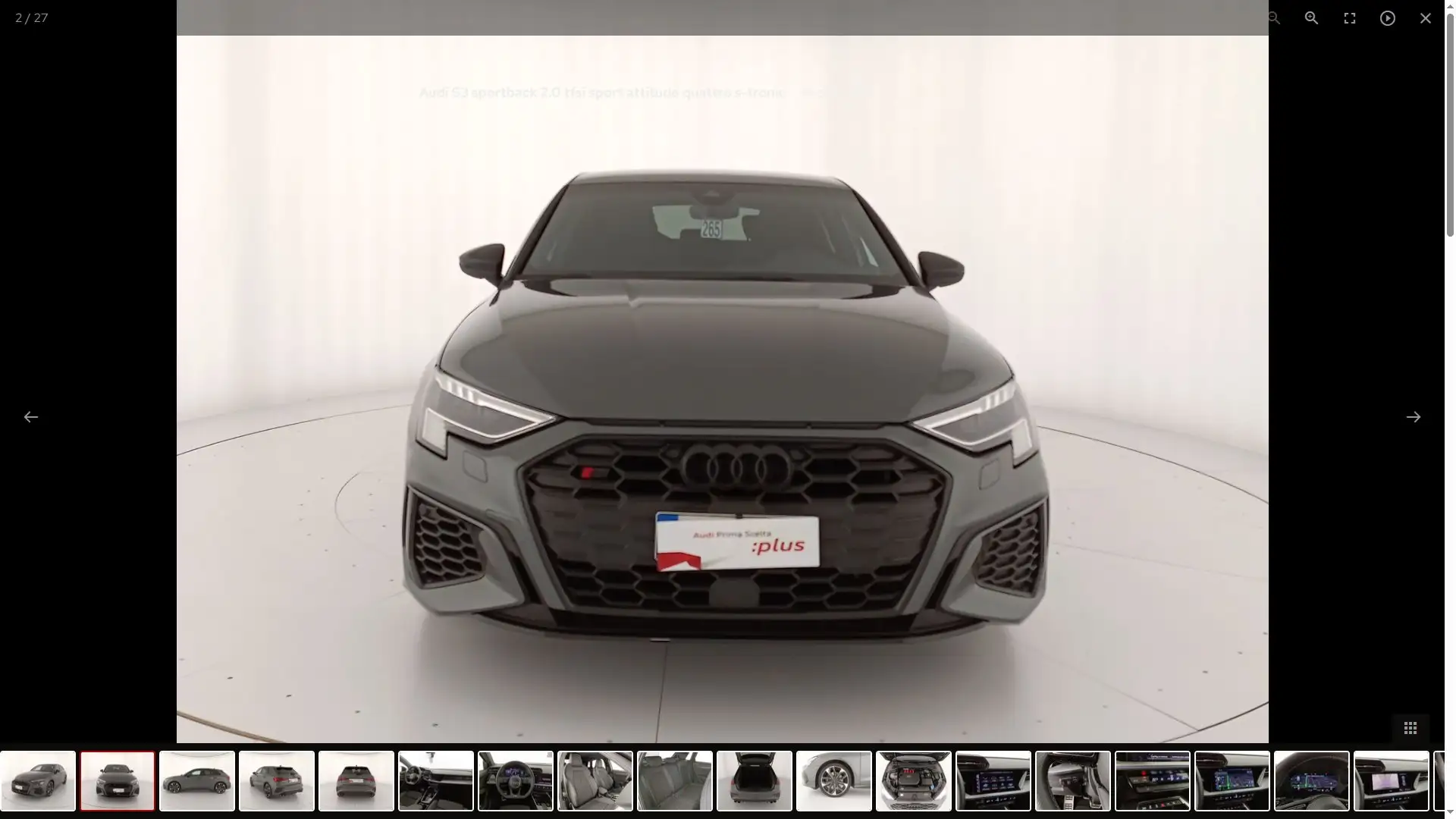Open the engine bay thumbnail
Screen dimensions: 1456x819
(914, 781)
